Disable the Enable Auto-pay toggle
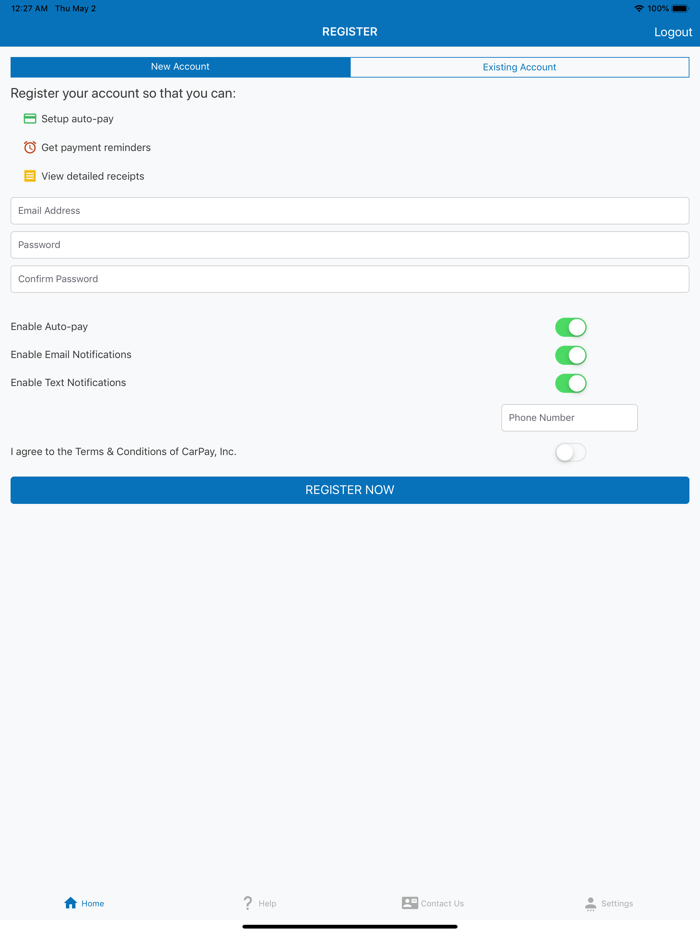The image size is (700, 934). tap(570, 327)
